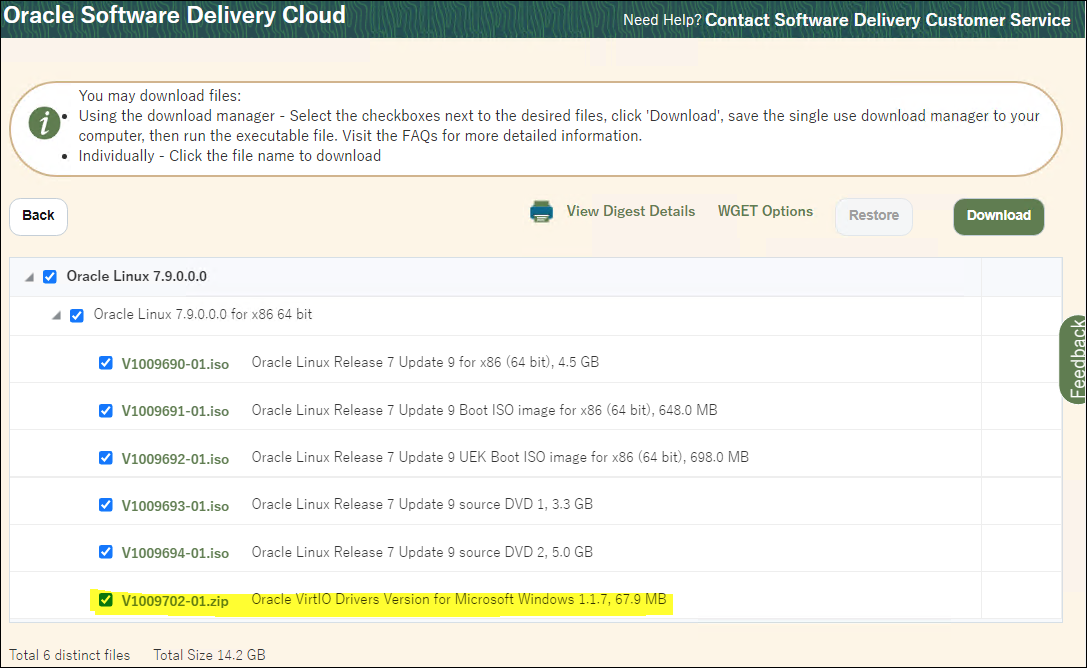
Task: Toggle the V1009694-01.iso checkbox
Action: point(105,552)
